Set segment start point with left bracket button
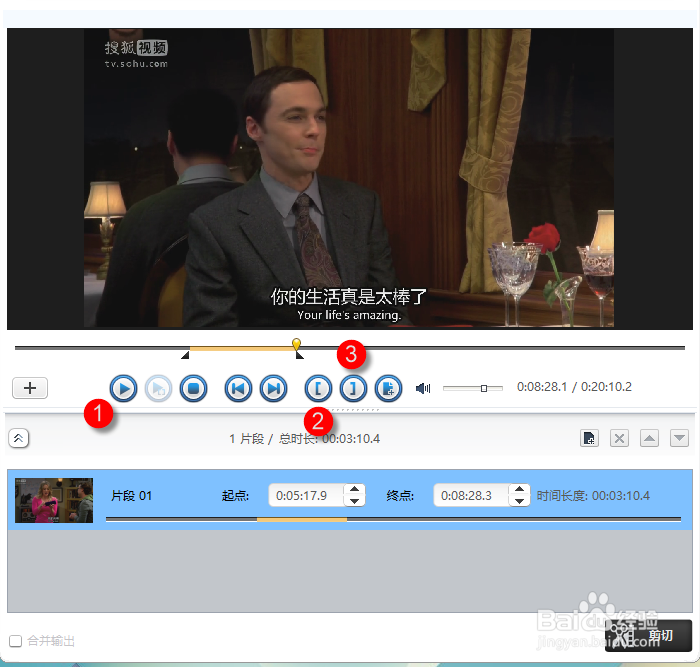 tap(318, 388)
